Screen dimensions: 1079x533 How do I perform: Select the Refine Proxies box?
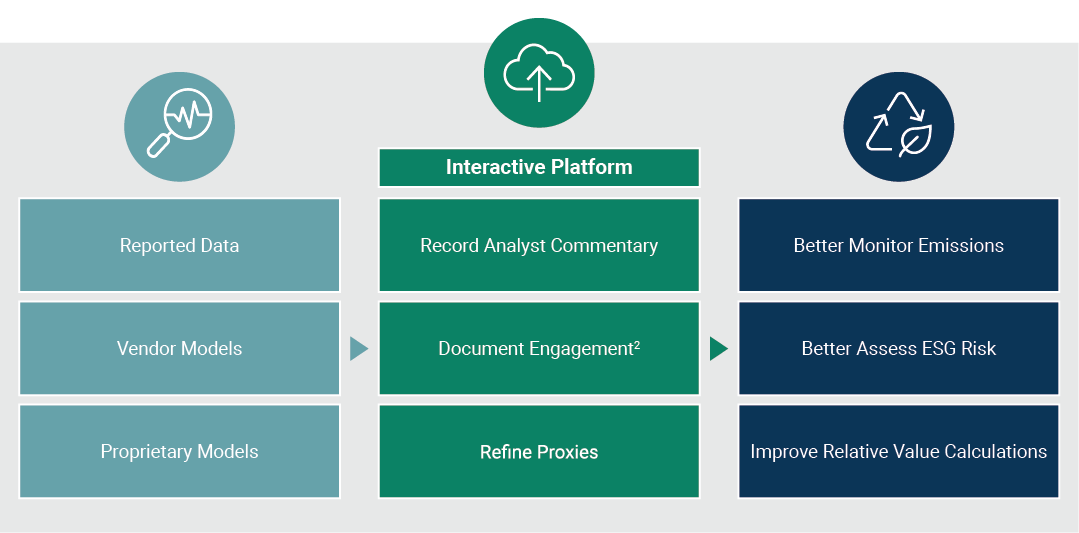[539, 451]
